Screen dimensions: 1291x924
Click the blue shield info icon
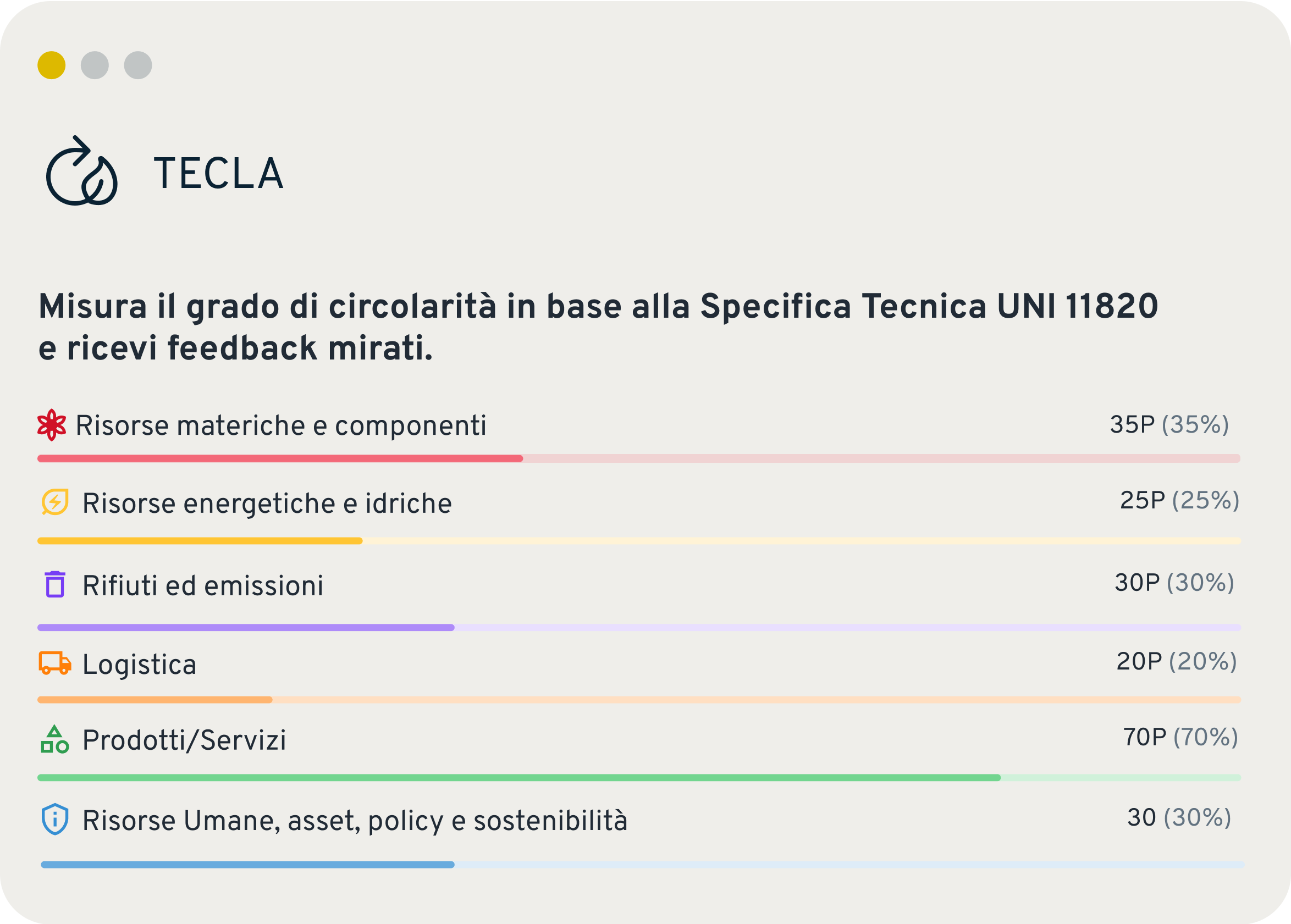click(x=55, y=820)
